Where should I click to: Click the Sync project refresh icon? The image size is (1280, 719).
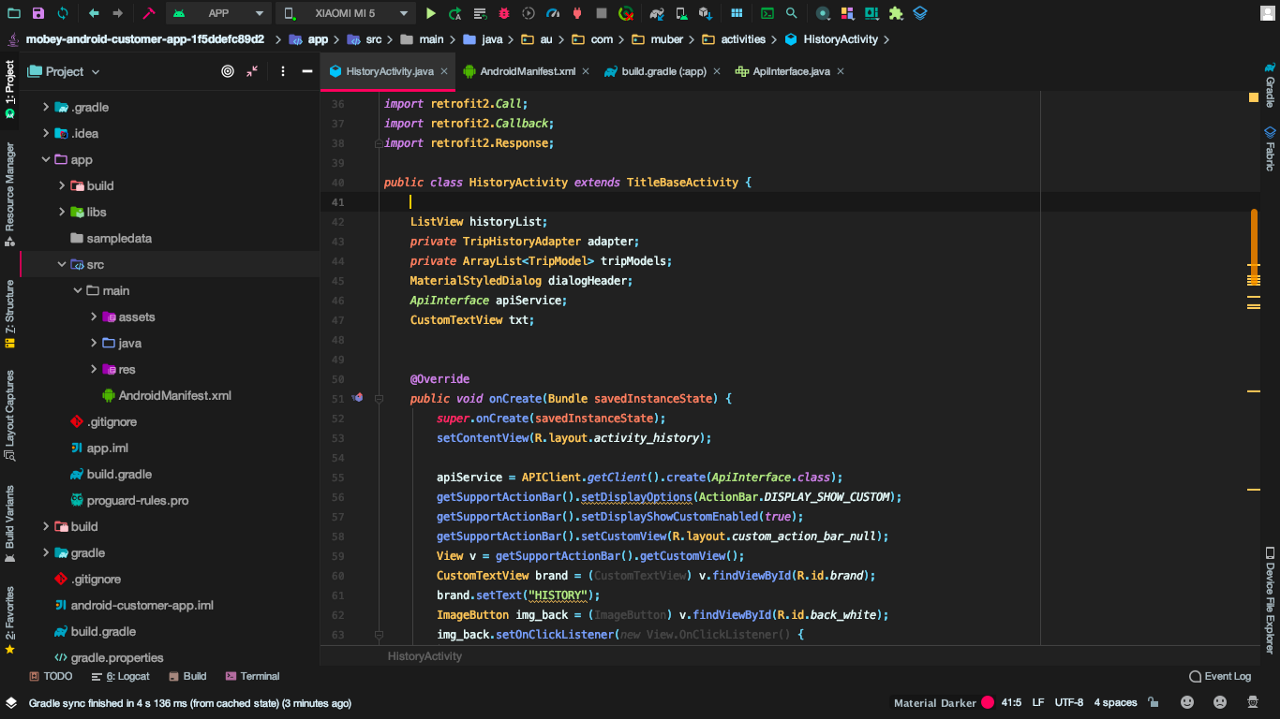click(63, 14)
